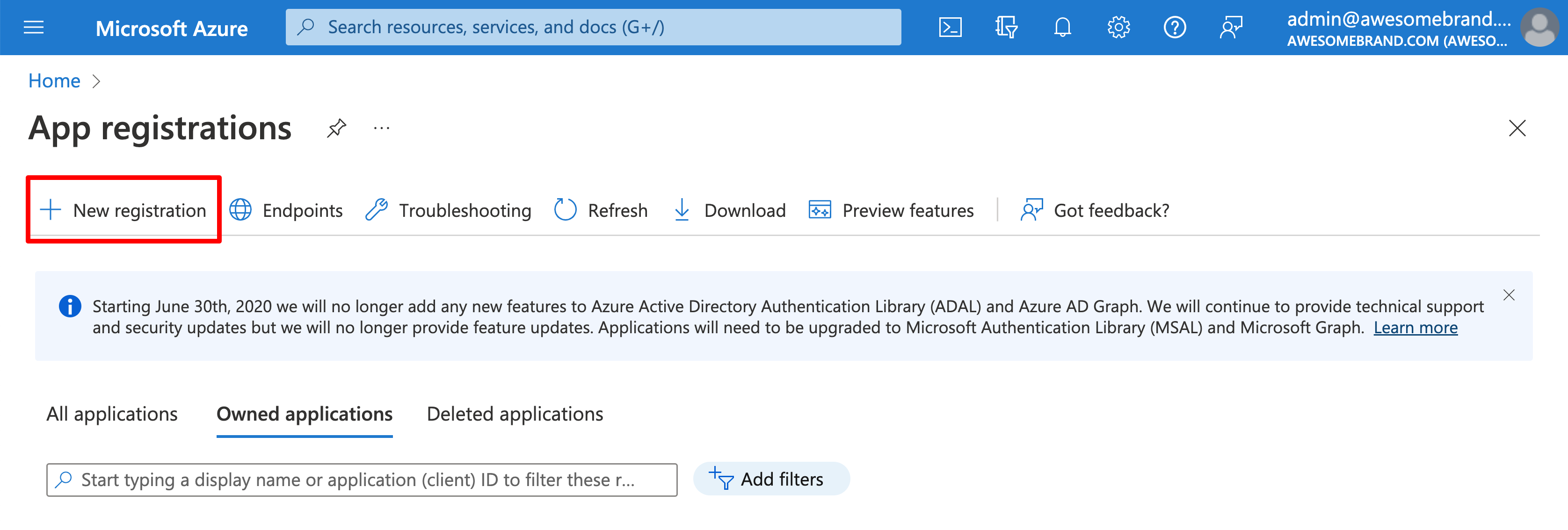Image resolution: width=1568 pixels, height=530 pixels.
Task: Switch to All applications tab
Action: pos(112,415)
